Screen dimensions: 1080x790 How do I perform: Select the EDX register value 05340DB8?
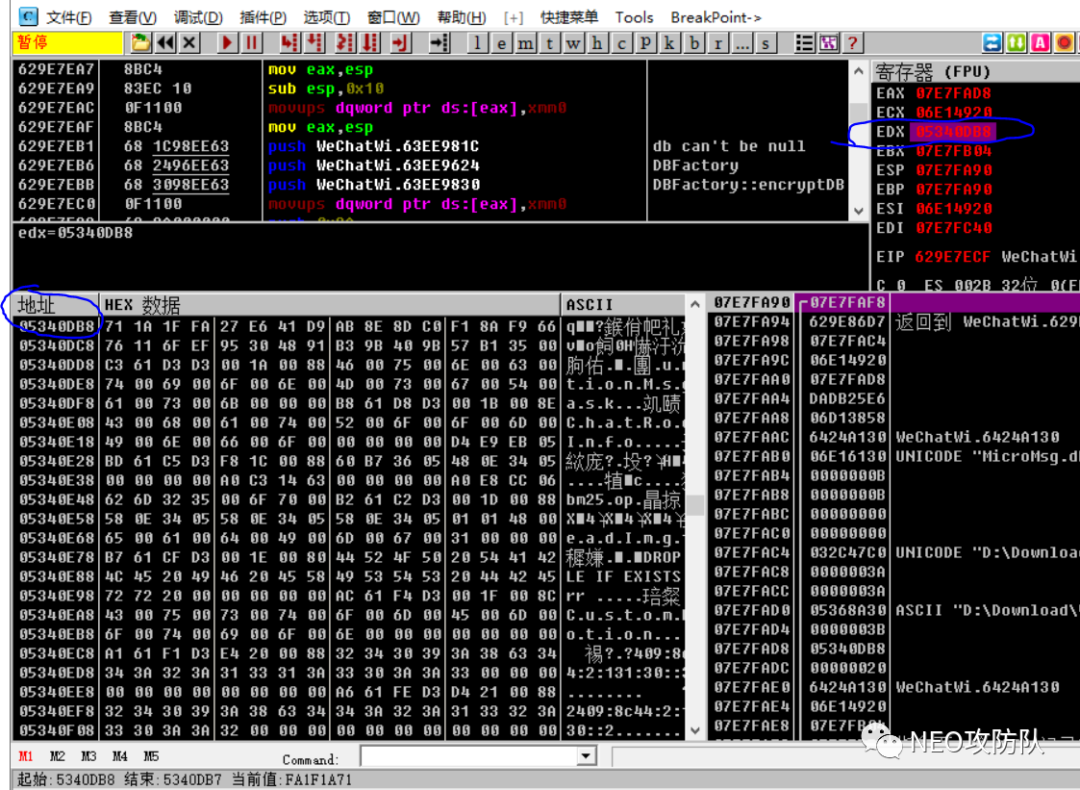[x=954, y=132]
